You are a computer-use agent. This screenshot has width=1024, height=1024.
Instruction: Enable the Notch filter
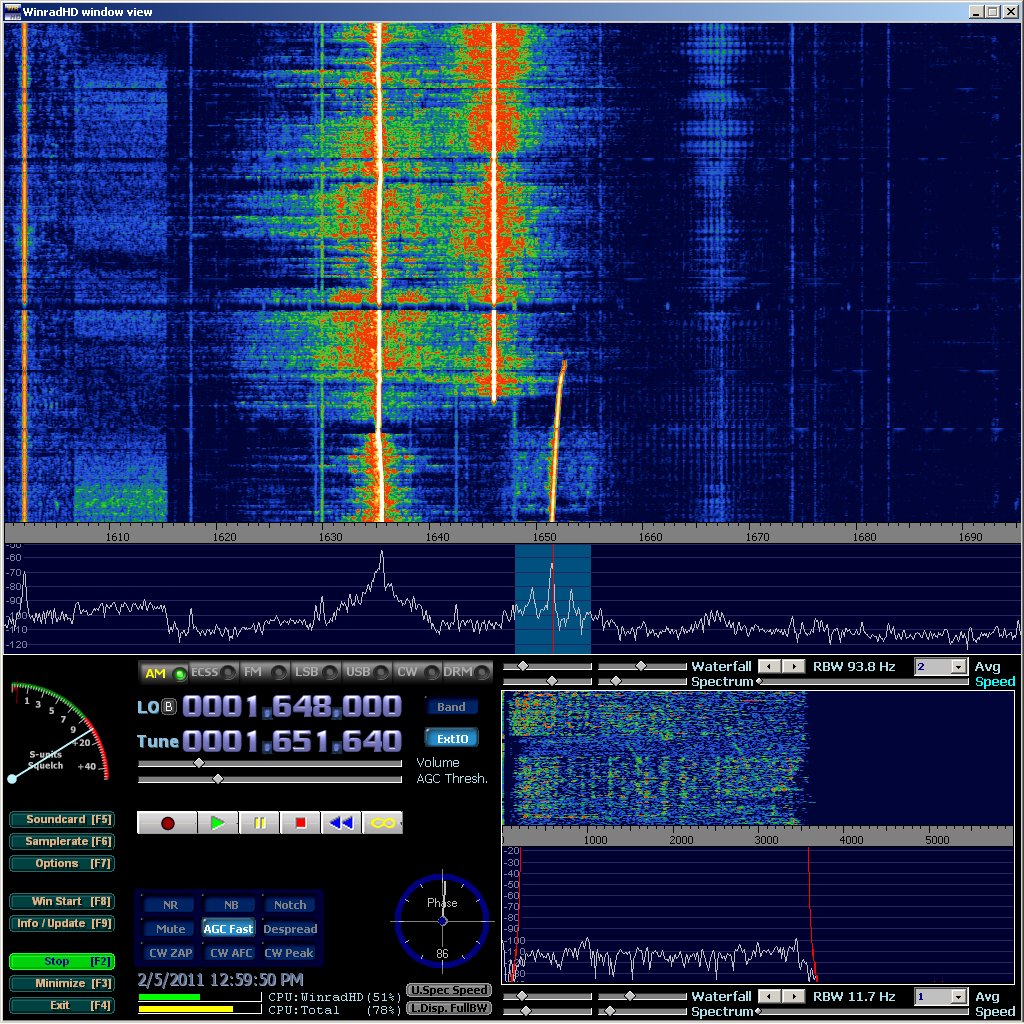pos(290,905)
